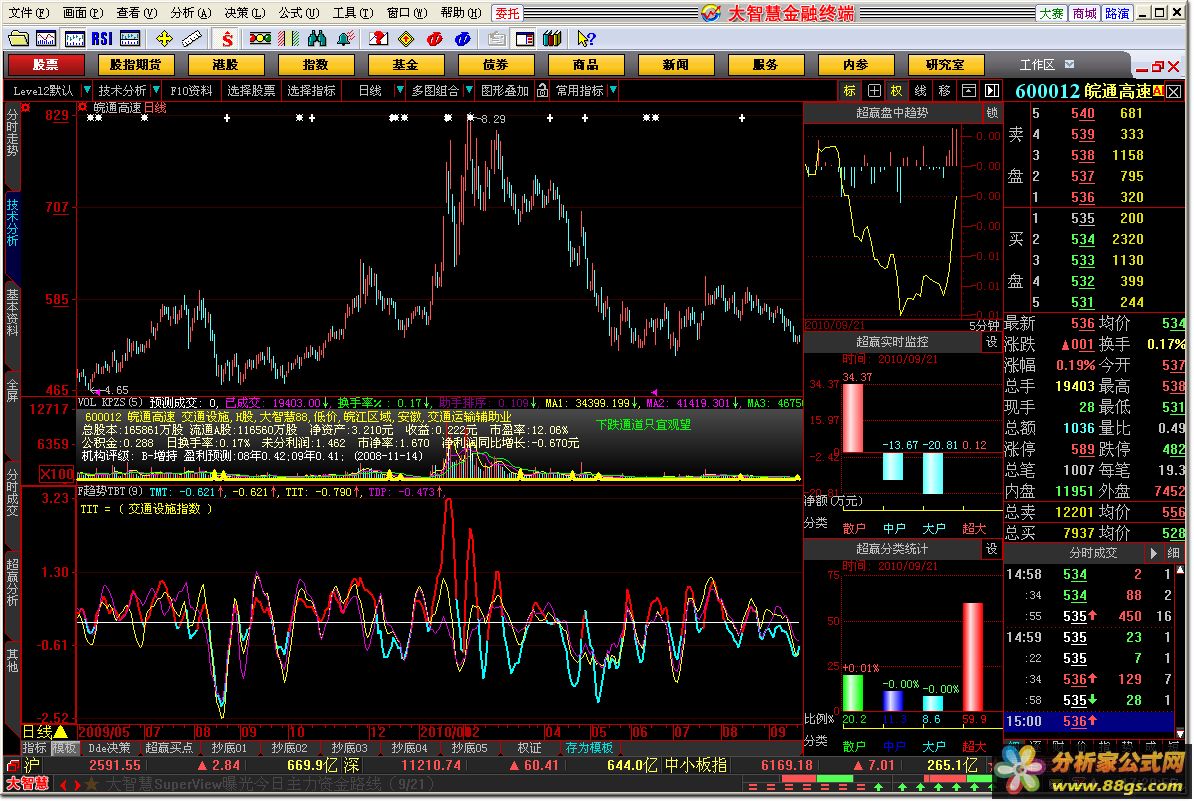1194x801 pixels.
Task: Click the 大智慧 logo in status bar
Action: (x=27, y=783)
